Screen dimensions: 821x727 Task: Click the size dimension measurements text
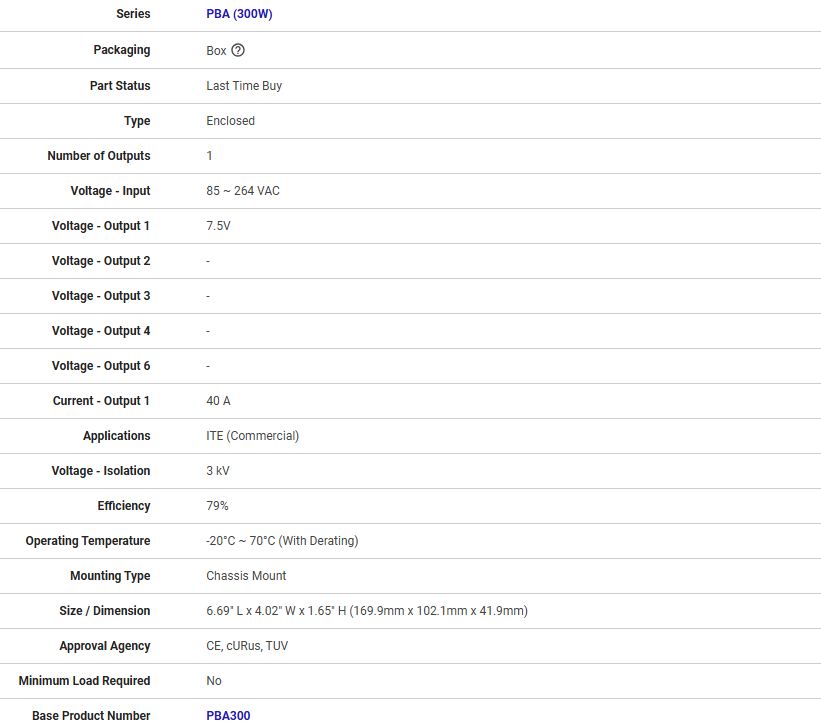point(366,611)
